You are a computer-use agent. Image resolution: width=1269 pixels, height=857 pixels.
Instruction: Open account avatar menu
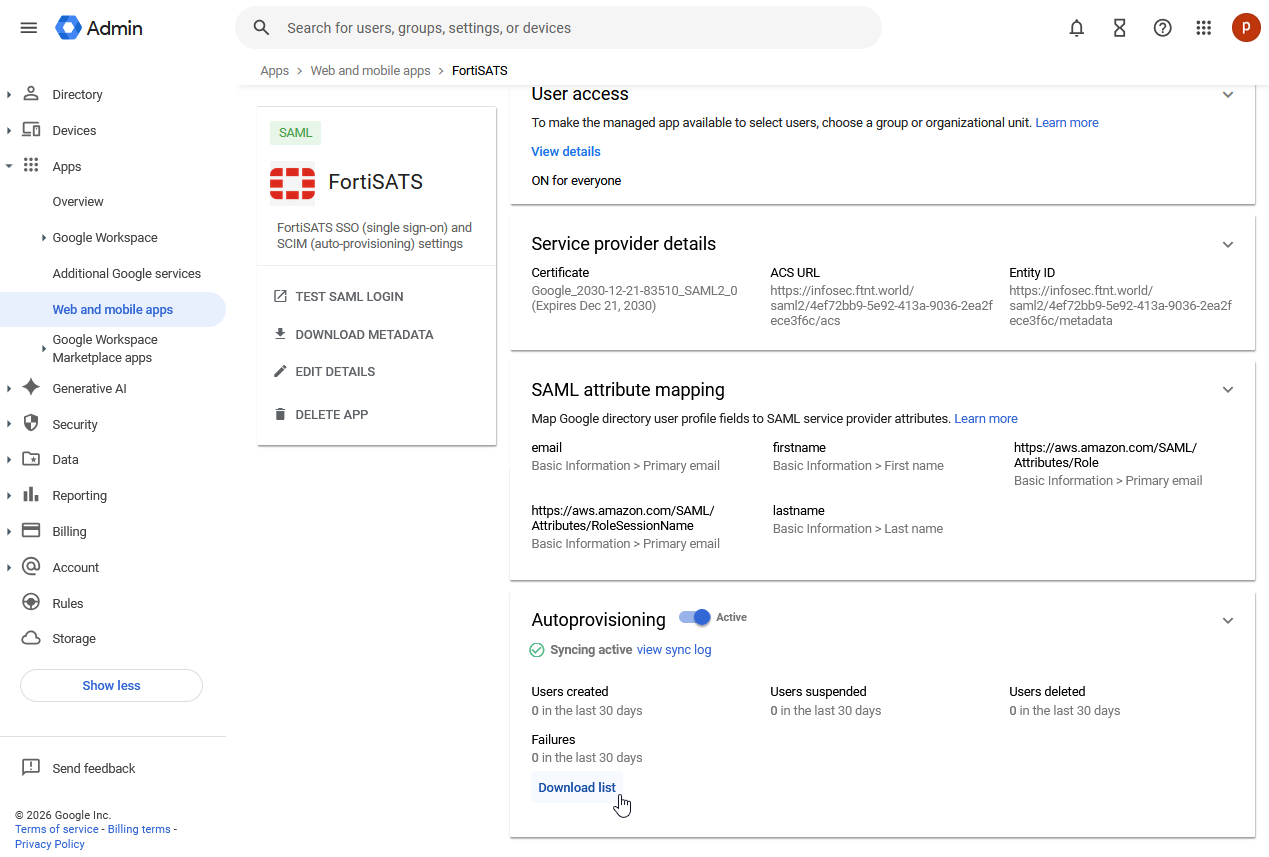[x=1246, y=28]
